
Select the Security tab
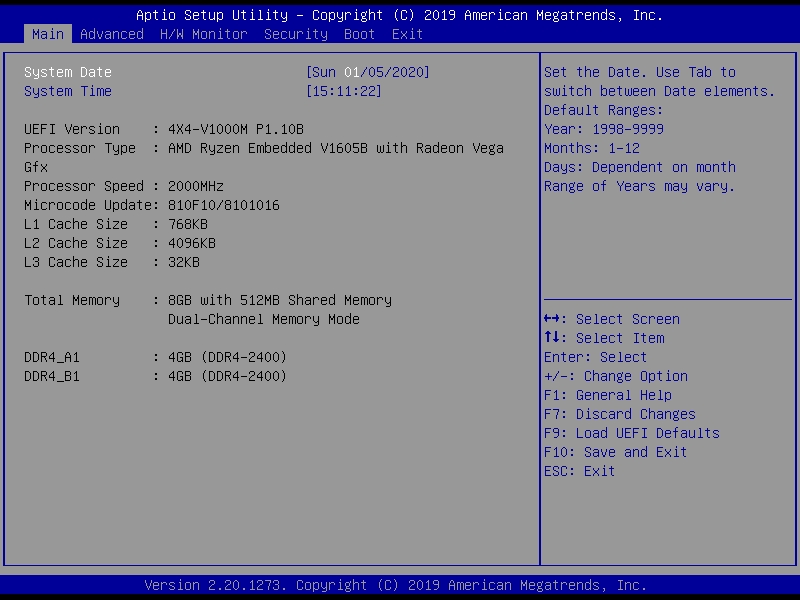[296, 34]
